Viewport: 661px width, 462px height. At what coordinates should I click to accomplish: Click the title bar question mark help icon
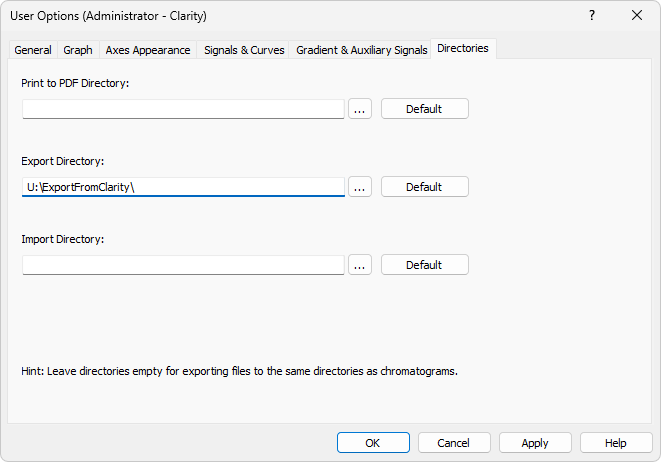coord(592,15)
